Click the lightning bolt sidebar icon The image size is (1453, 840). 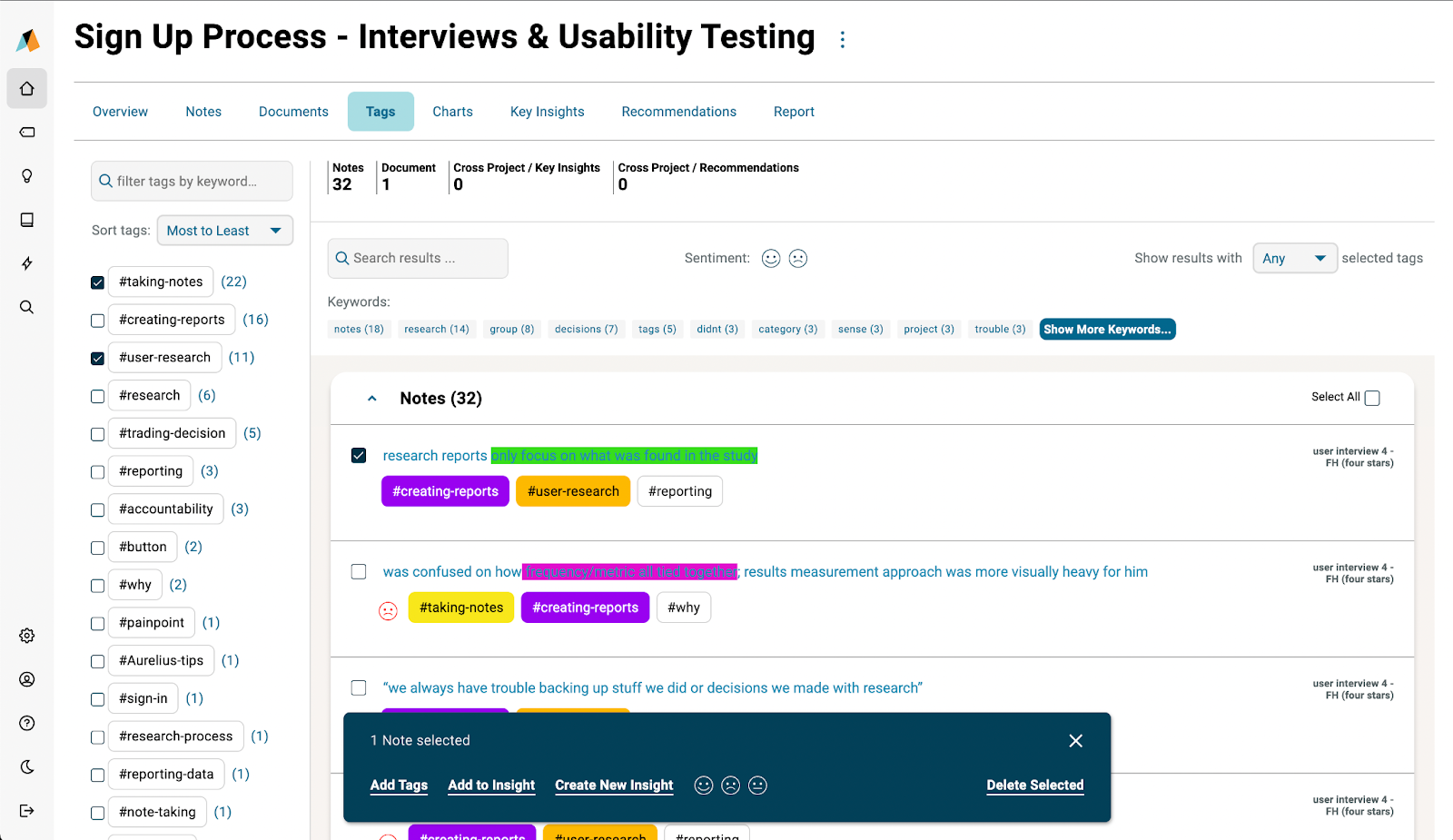pos(27,263)
